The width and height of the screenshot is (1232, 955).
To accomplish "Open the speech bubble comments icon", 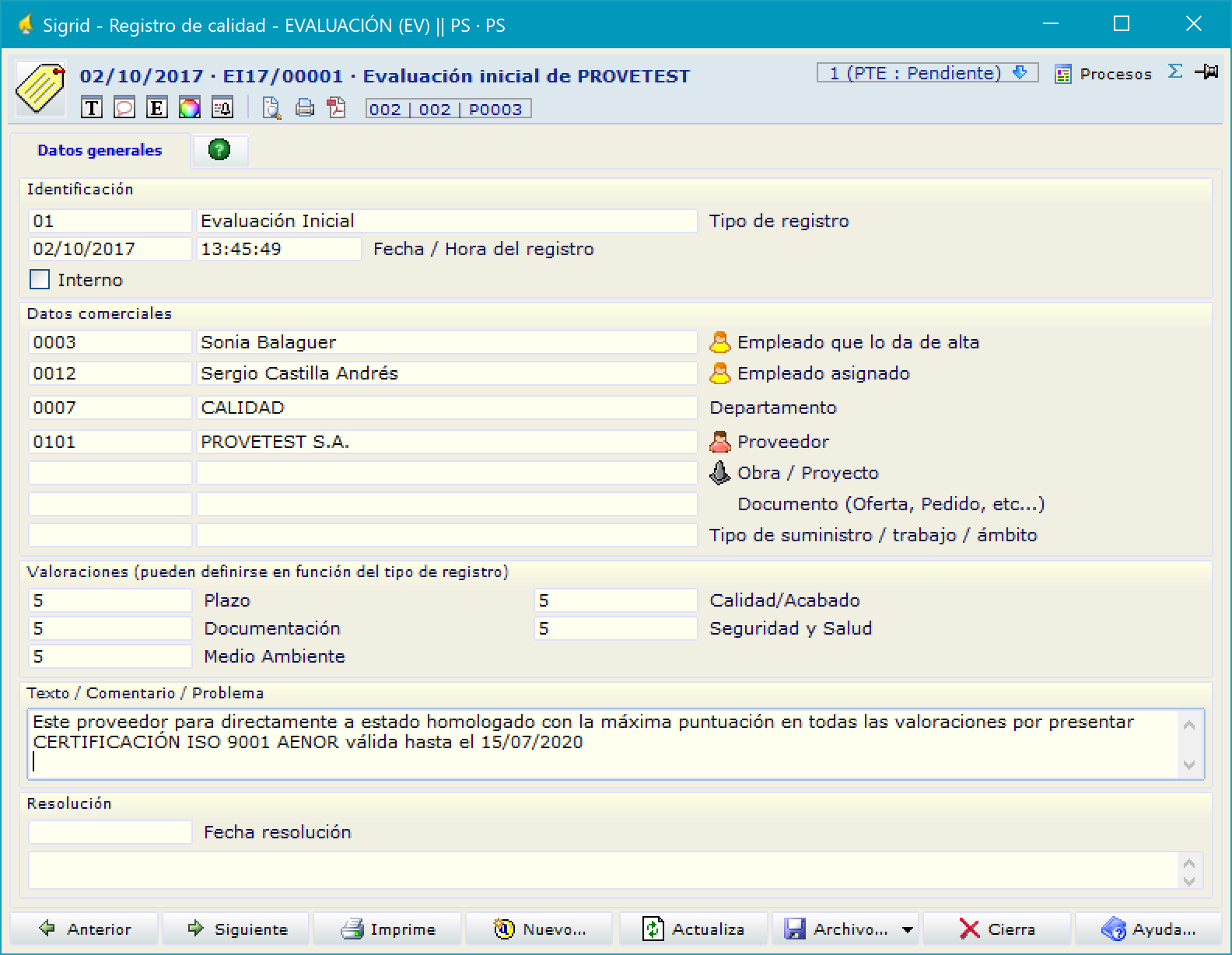I will pos(124,108).
